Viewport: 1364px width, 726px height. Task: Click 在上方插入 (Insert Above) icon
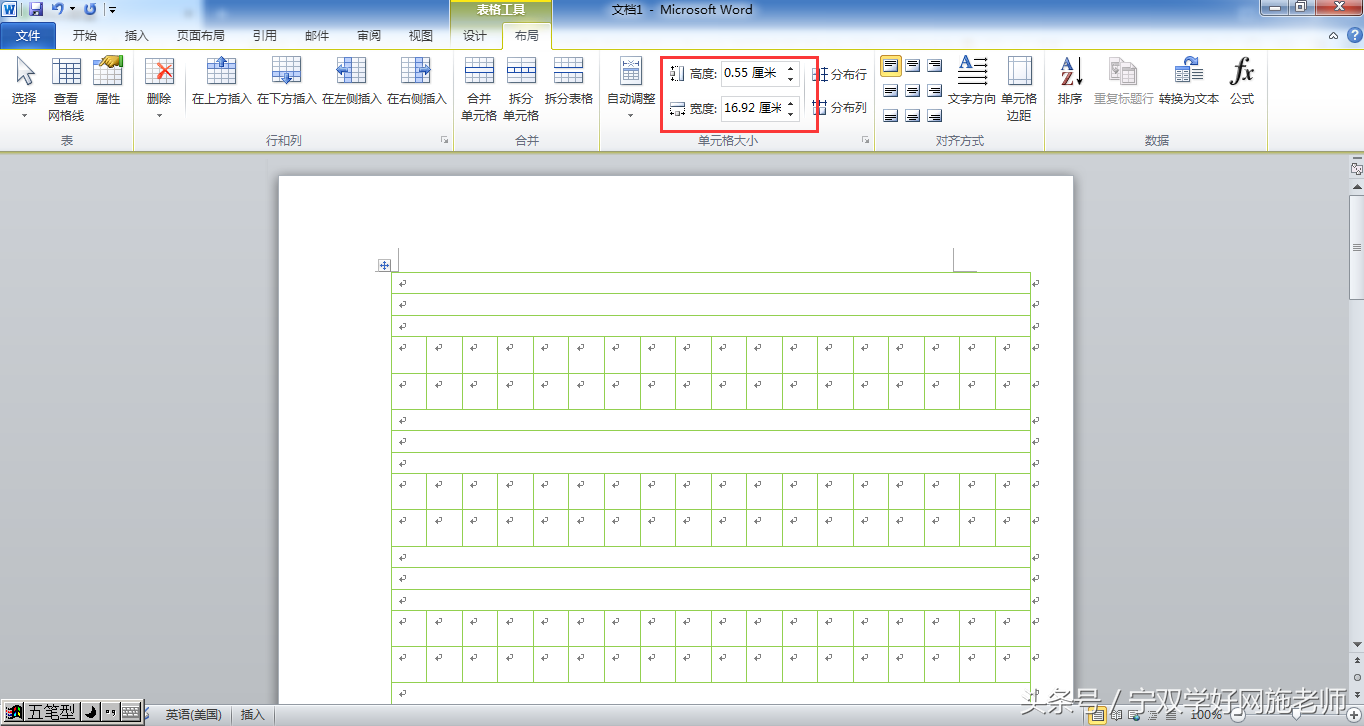[x=221, y=71]
